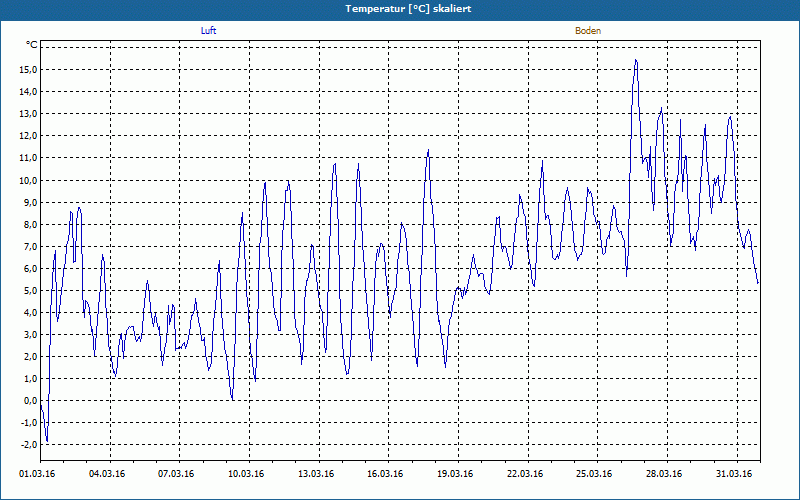800x500 pixels.
Task: Click the 31.03.16 date label
Action: [734, 474]
